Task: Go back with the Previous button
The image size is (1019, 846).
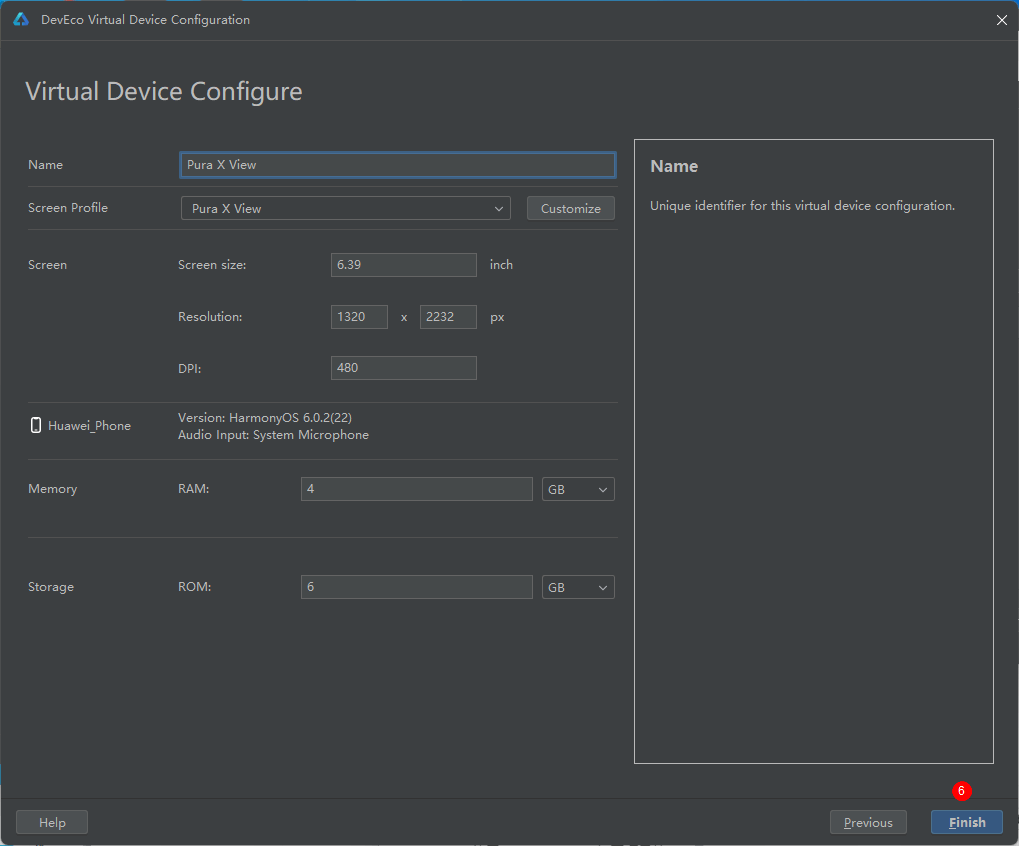Action: click(868, 823)
